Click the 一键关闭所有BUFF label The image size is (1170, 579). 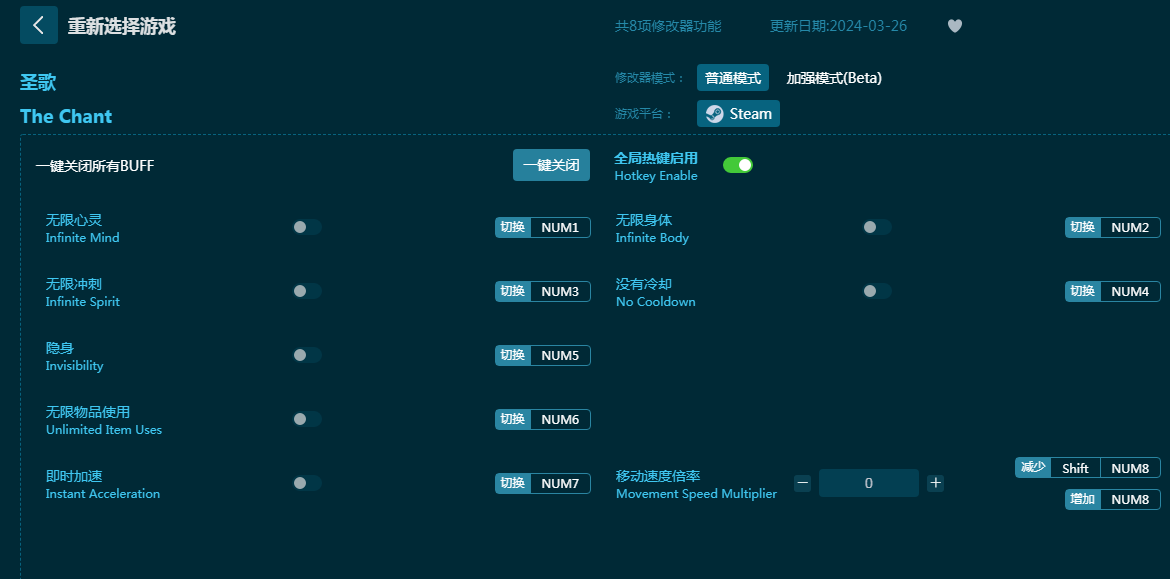95,166
